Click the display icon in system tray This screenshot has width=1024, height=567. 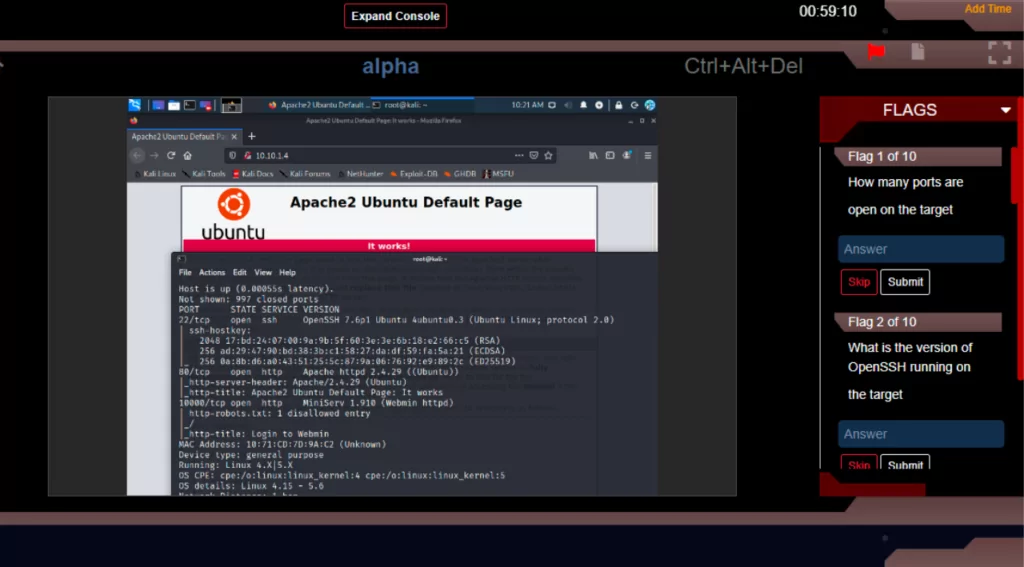pos(552,105)
